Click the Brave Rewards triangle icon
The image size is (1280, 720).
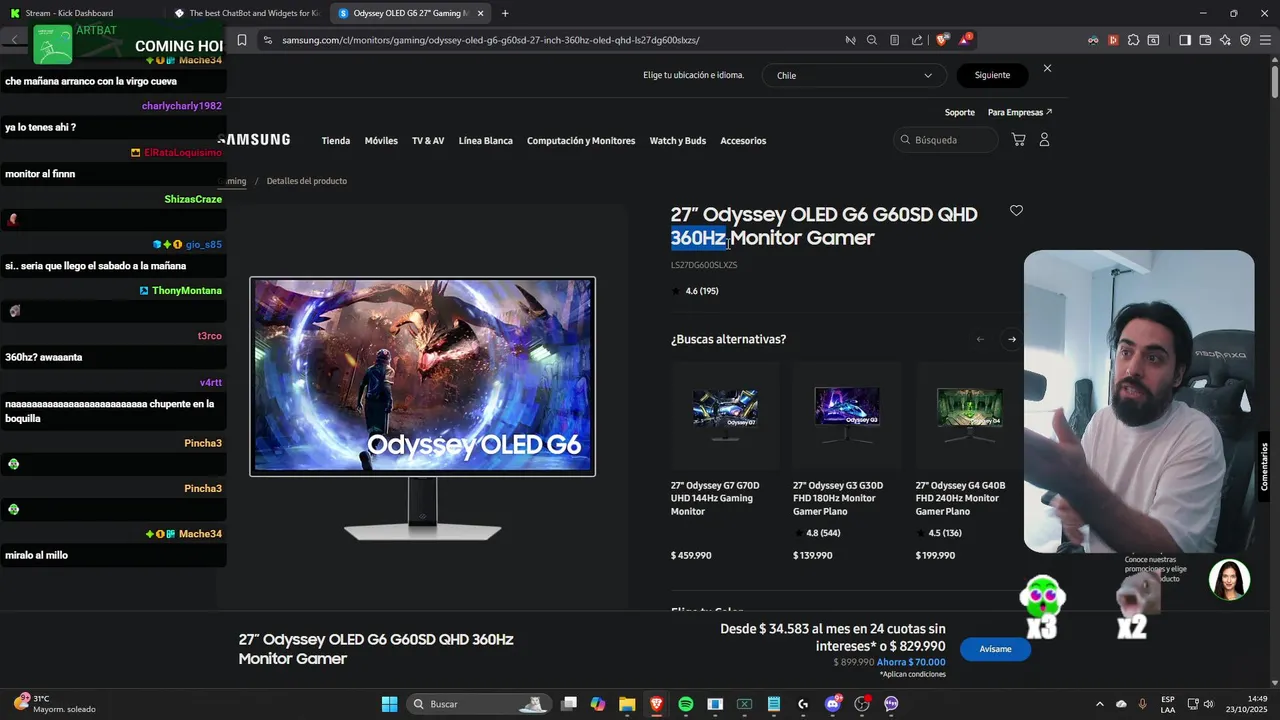coord(965,40)
